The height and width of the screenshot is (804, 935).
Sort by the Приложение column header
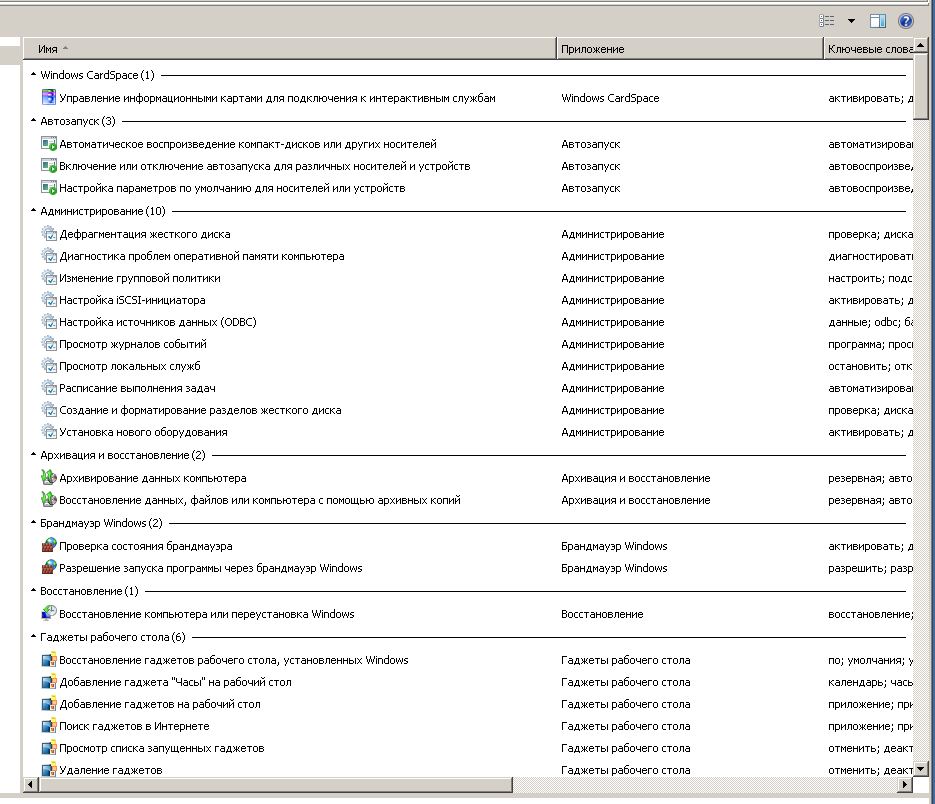click(689, 49)
